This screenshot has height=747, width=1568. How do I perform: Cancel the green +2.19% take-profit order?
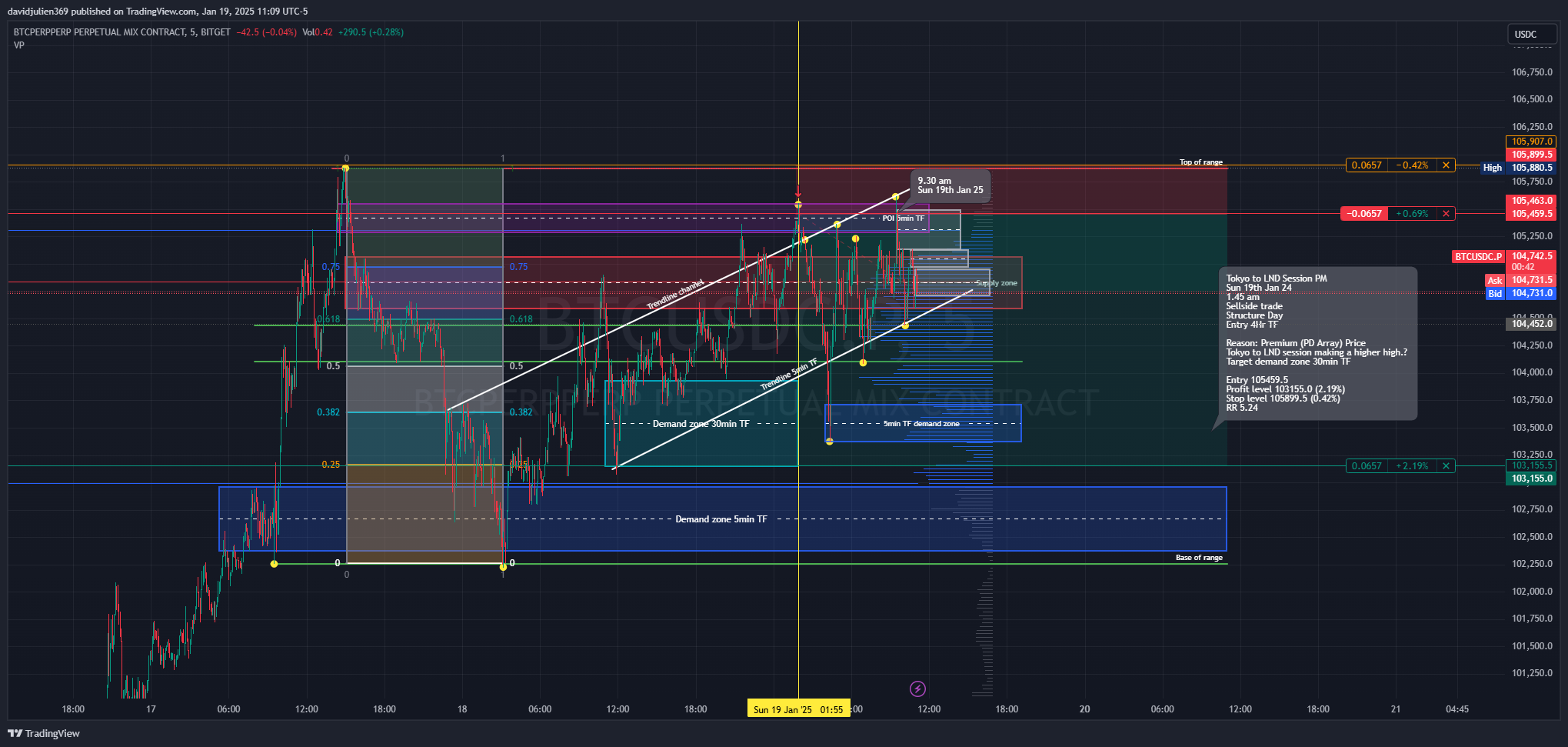tap(1446, 466)
